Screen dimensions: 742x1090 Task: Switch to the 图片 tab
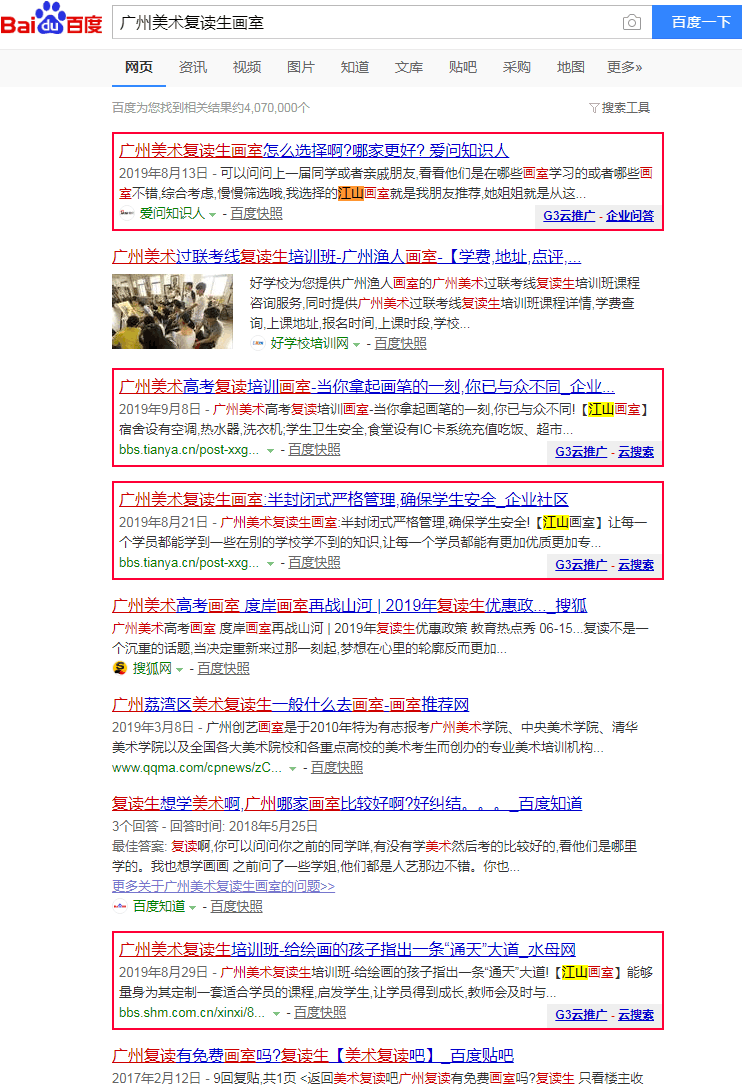300,67
